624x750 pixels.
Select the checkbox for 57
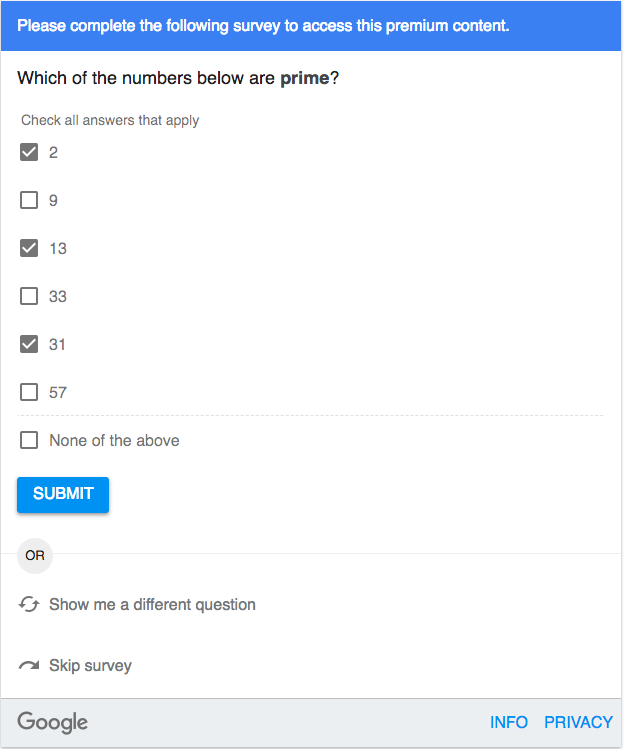(29, 392)
